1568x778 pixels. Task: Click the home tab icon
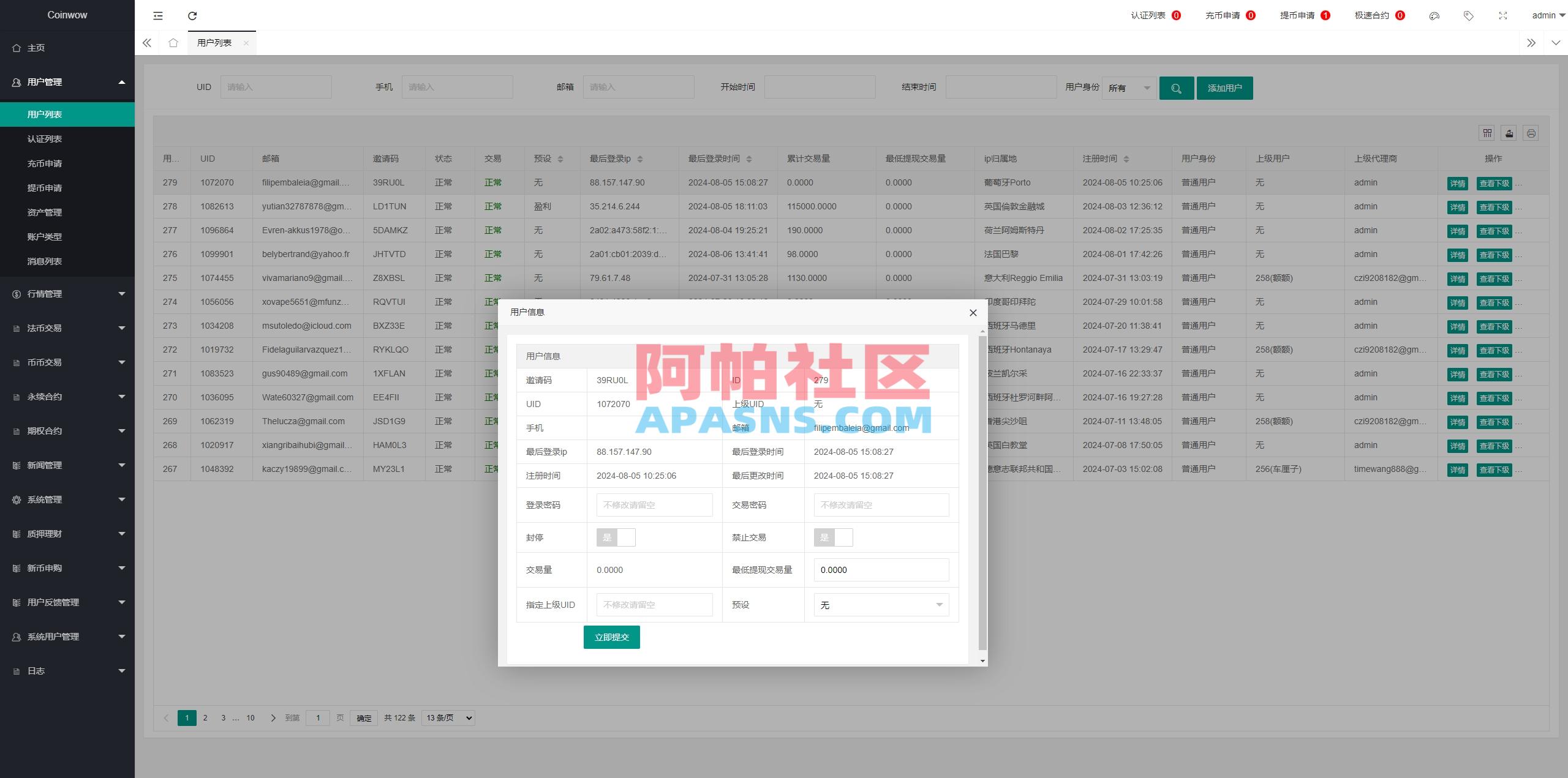tap(173, 43)
